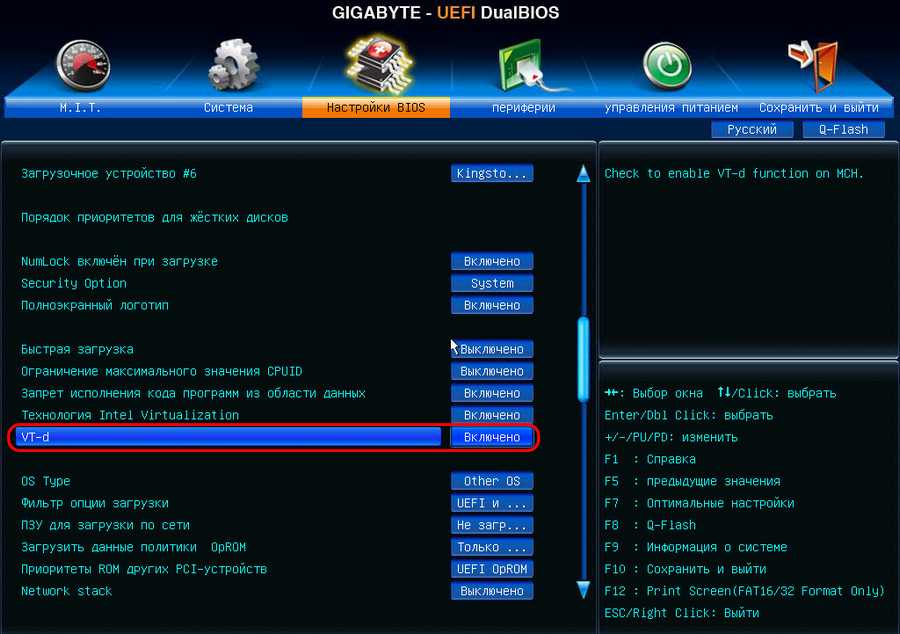
Task: Click scrollbar down arrow in settings list
Action: [584, 590]
